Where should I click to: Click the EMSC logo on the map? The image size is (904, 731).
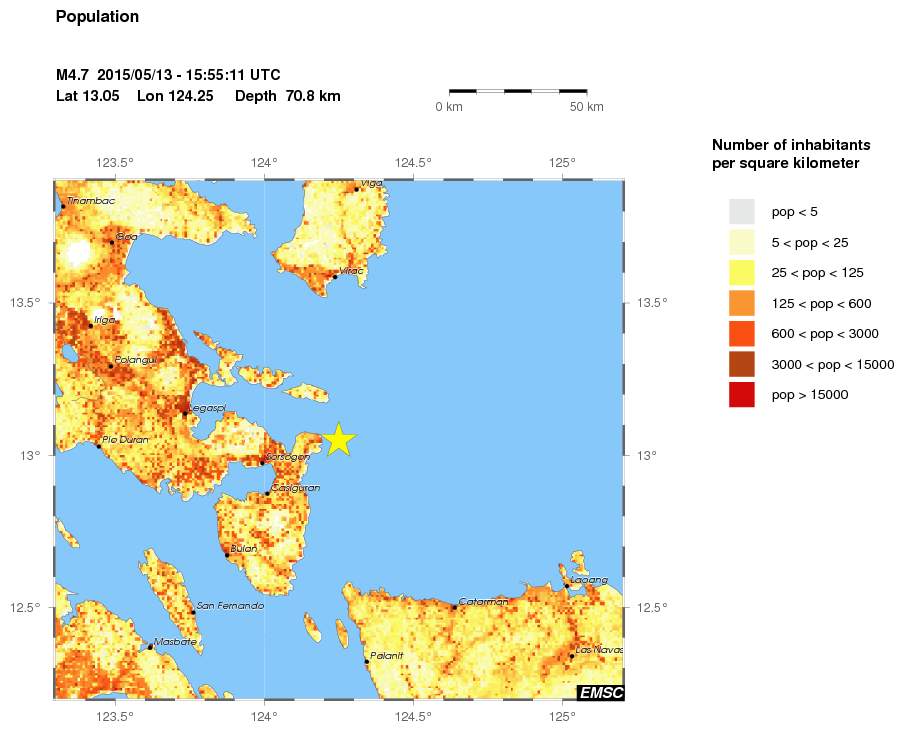pyautogui.click(x=600, y=691)
